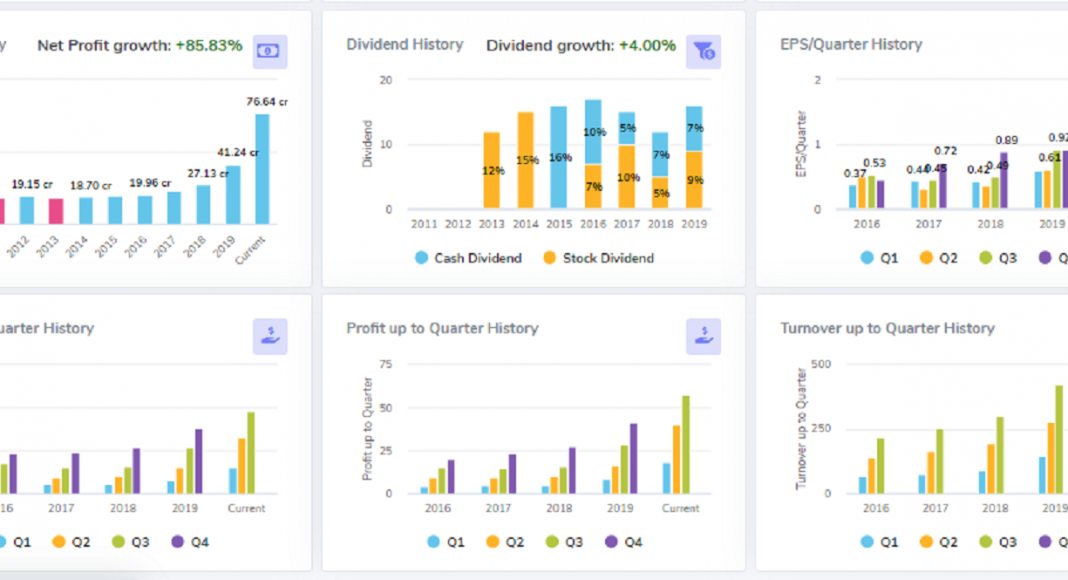
Task: Toggle Q2 legend in Turnover up to Quarter History
Action: [938, 542]
